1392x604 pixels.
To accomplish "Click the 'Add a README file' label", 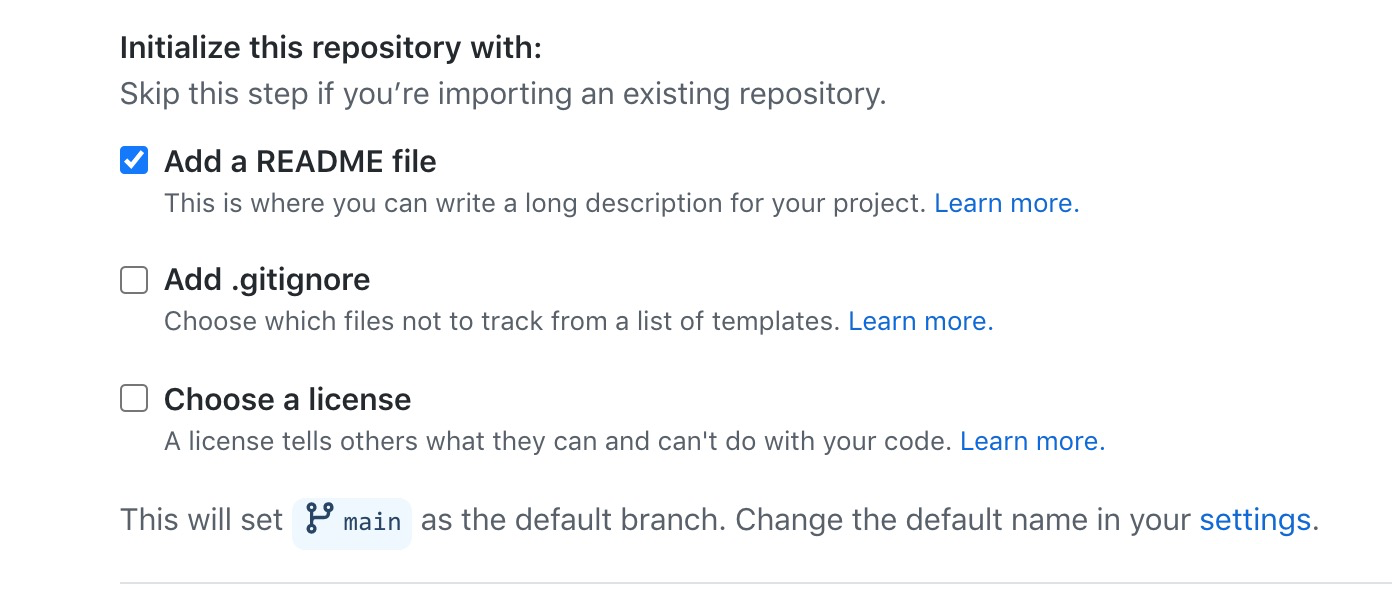I will point(300,161).
